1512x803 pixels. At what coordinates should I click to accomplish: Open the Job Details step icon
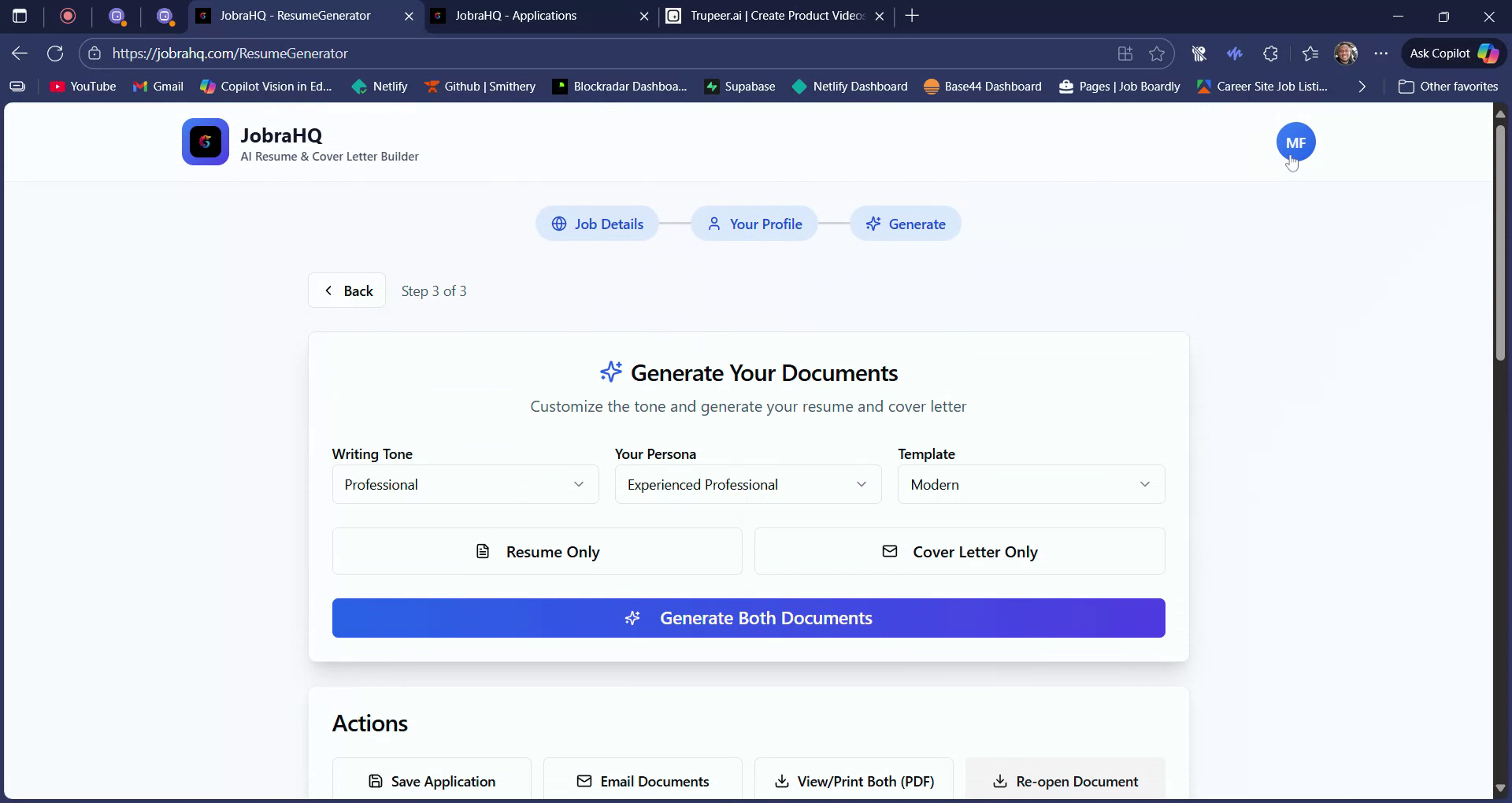(558, 224)
